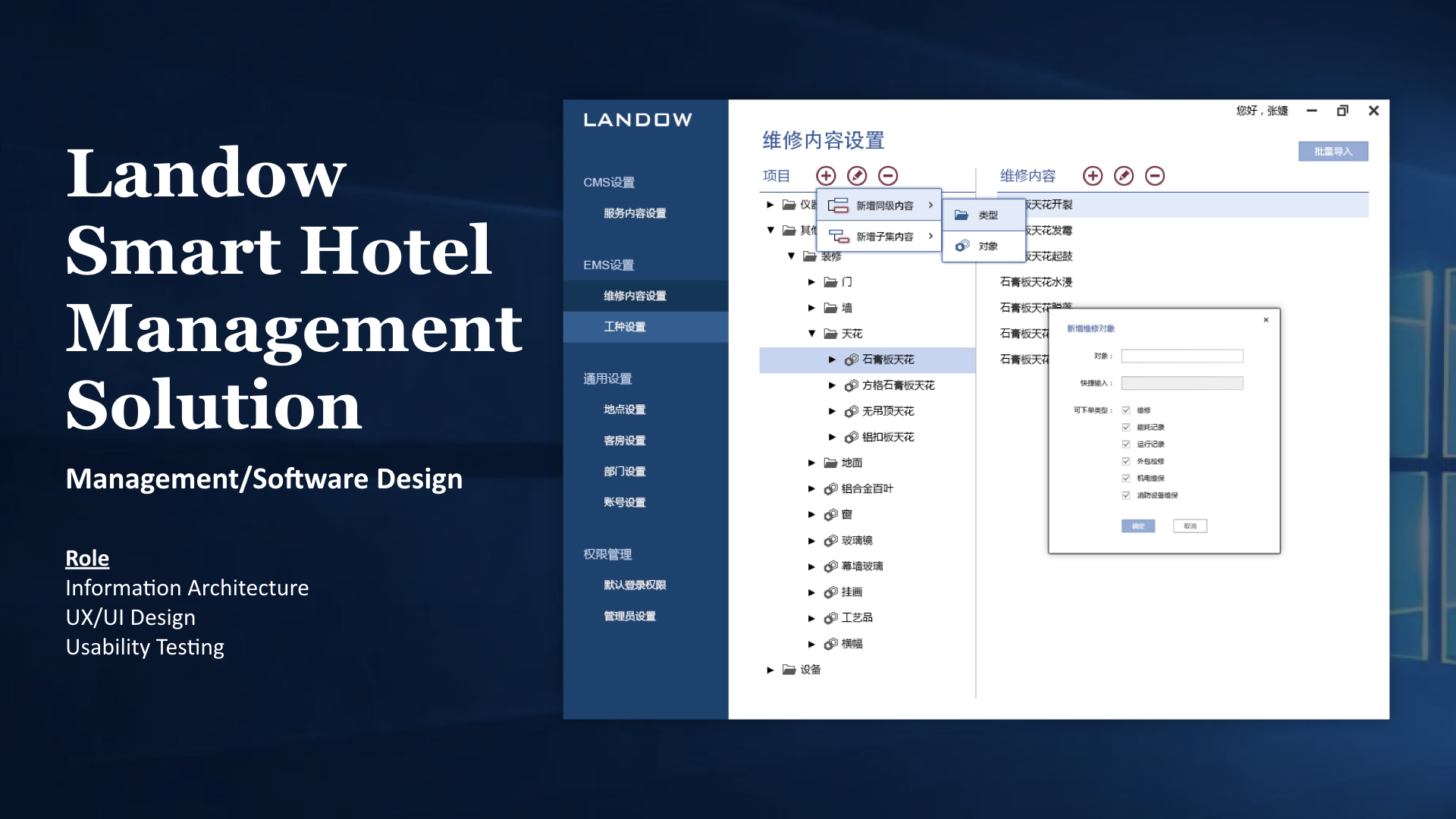Screen dimensions: 1456x819
Task: Click the 对象 input field
Action: coord(1182,356)
